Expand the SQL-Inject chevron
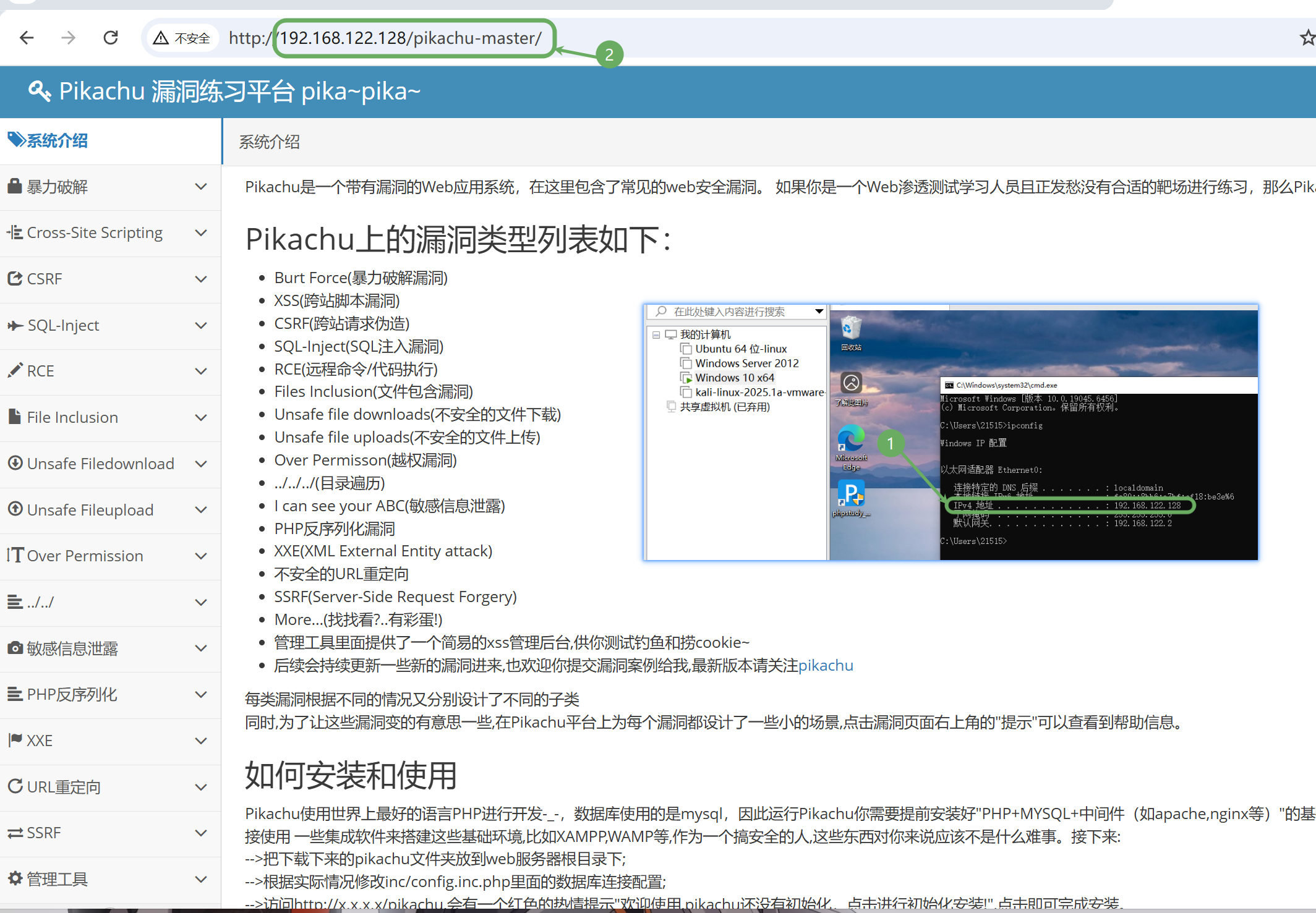Screen dimensions: 1316x913 [201, 325]
